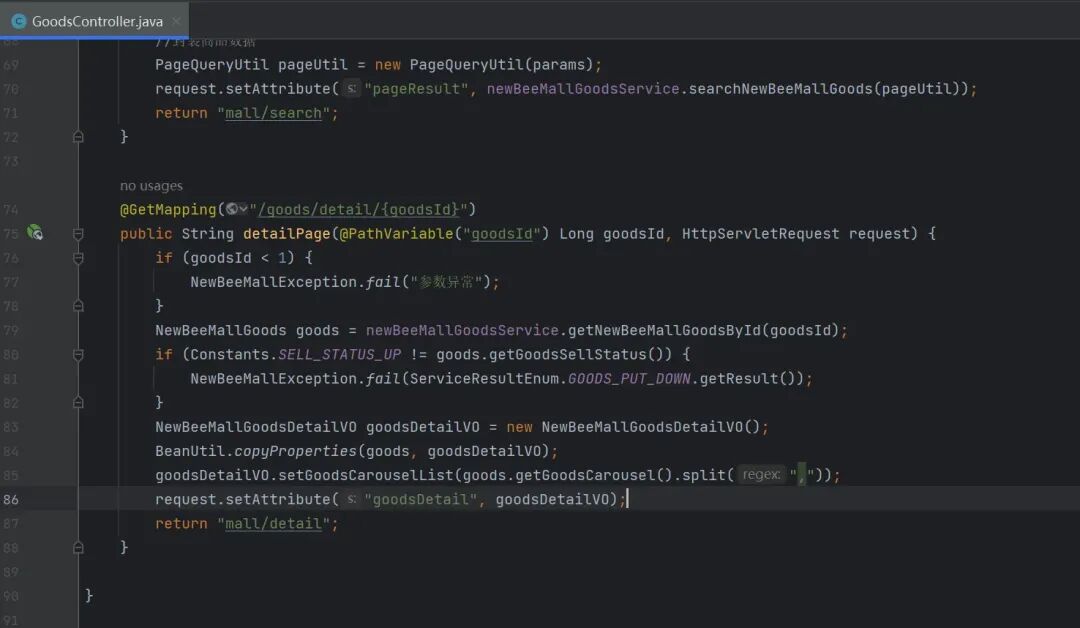The width and height of the screenshot is (1080, 628).
Task: Click the underlined "goodsId" in @PathVariable
Action: 502,233
